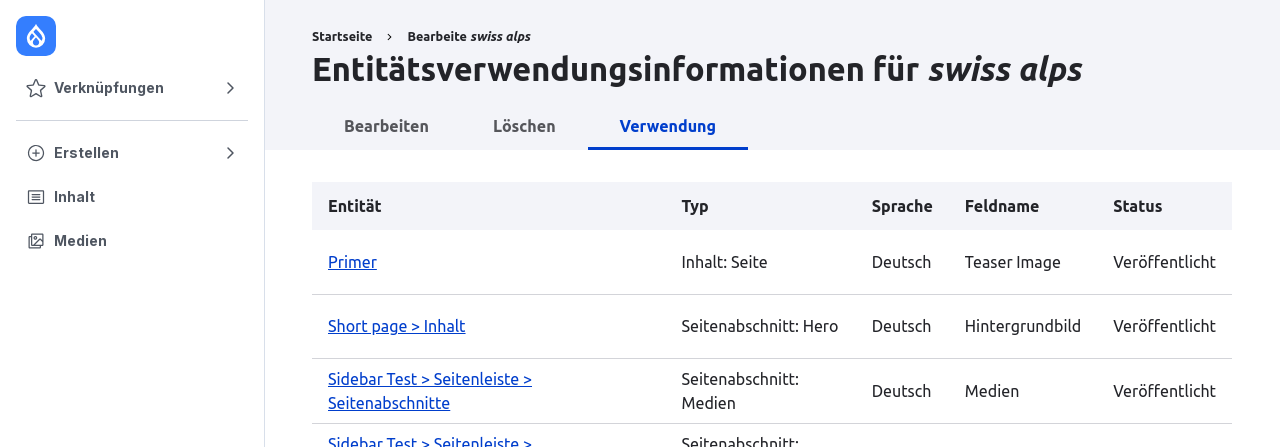This screenshot has height=447, width=1280.
Task: Click Veröffentlicht status in Short page row
Action: (1164, 326)
